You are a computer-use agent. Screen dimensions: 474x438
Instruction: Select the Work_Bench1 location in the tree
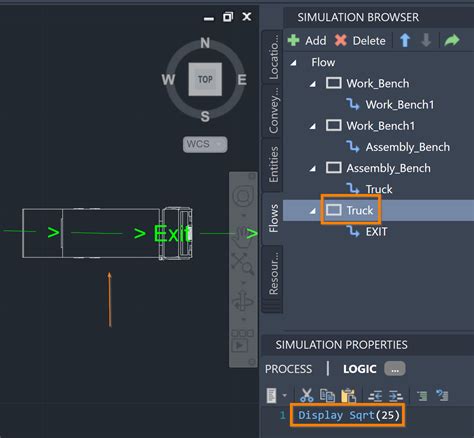(x=380, y=126)
